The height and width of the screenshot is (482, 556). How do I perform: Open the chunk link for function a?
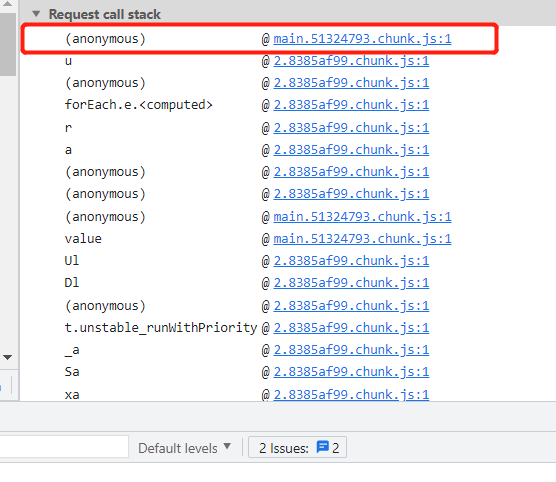coord(351,150)
